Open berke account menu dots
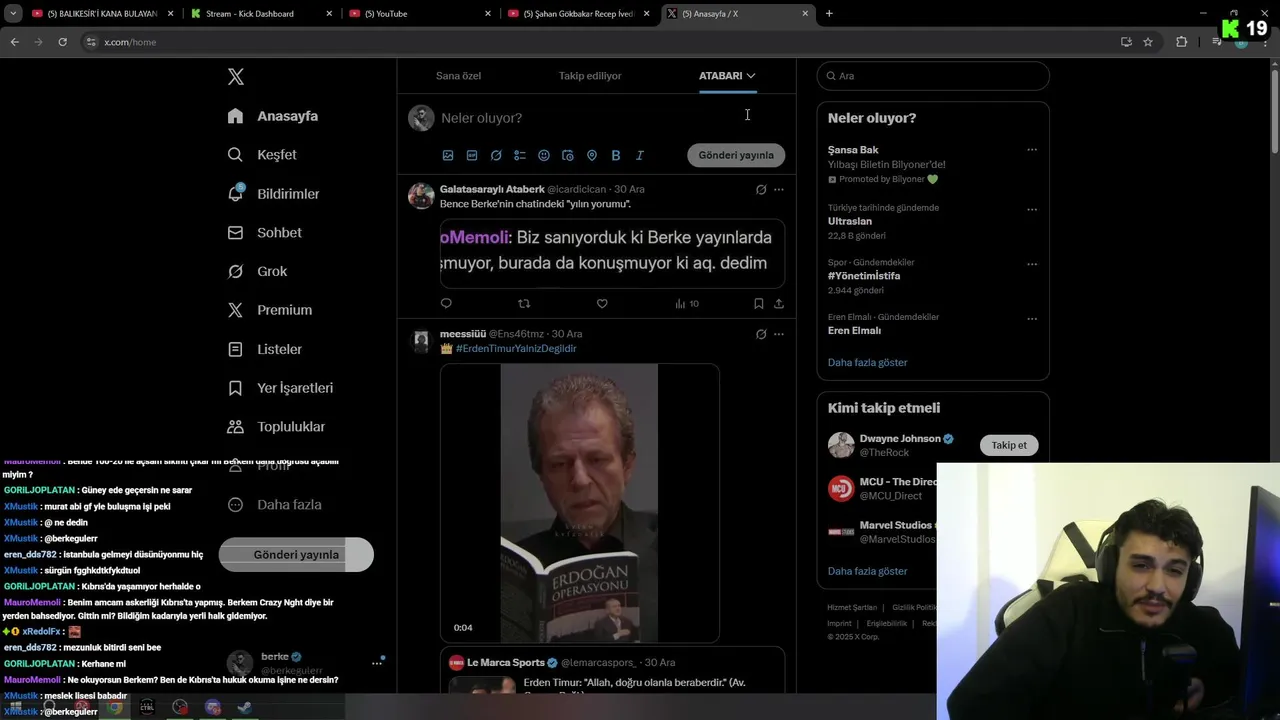The height and width of the screenshot is (720, 1280). pos(377,662)
